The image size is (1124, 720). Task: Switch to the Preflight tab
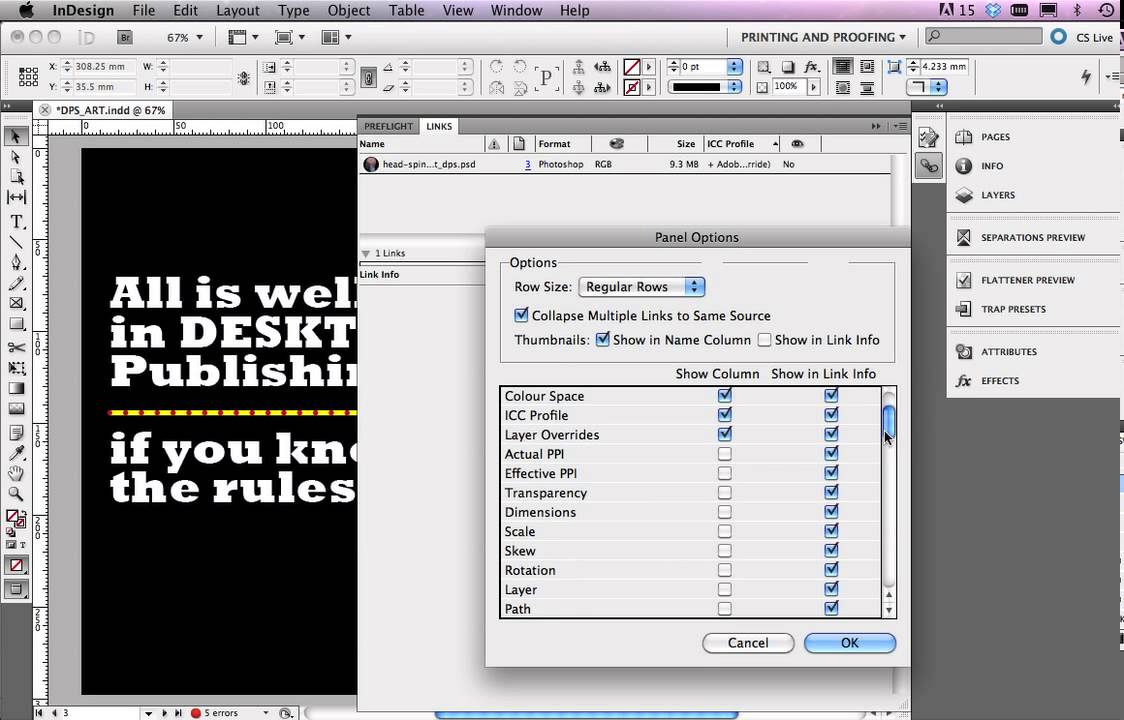[388, 126]
